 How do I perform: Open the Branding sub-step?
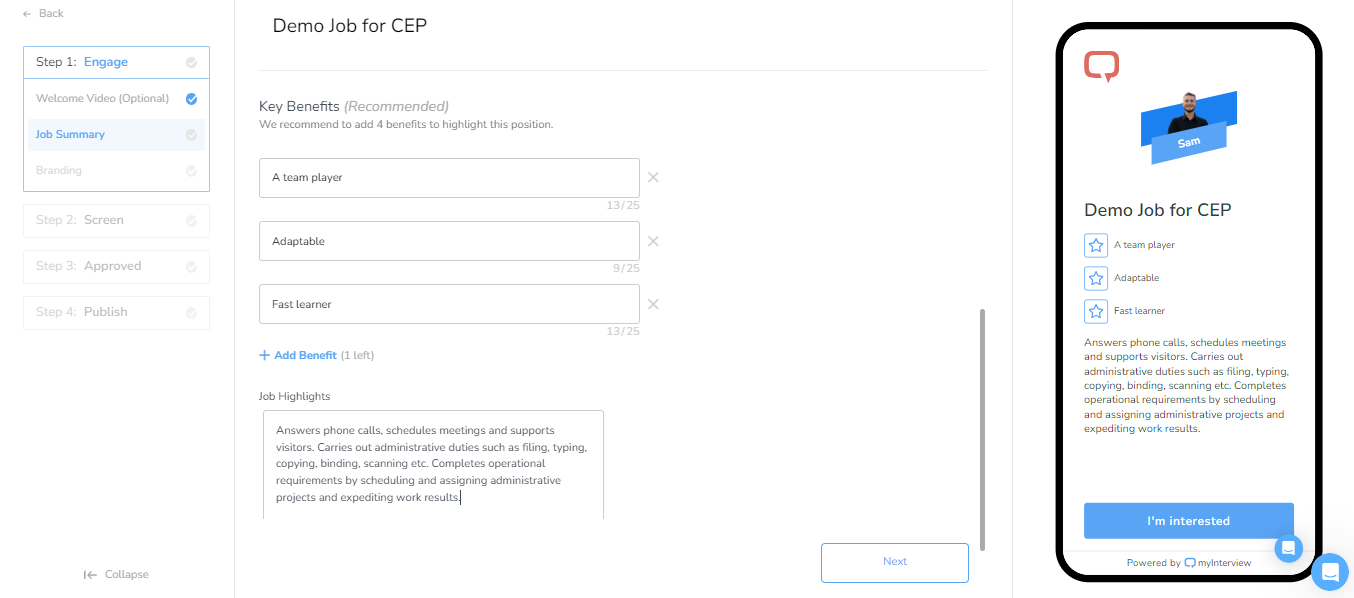click(59, 170)
